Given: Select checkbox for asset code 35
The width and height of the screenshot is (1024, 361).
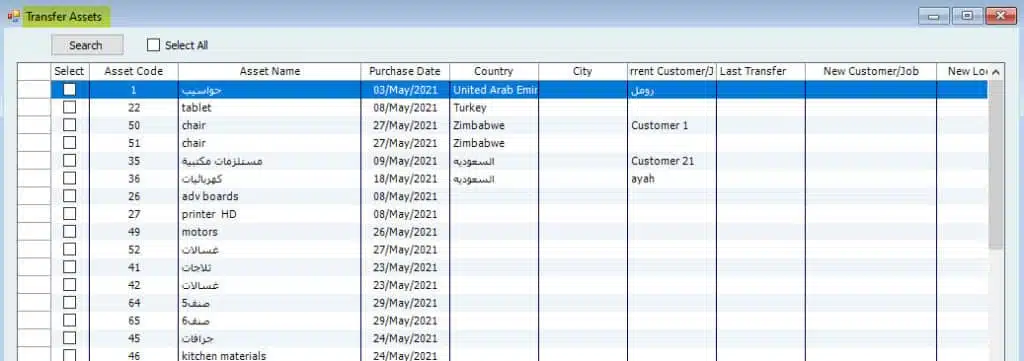Looking at the screenshot, I should point(69,161).
